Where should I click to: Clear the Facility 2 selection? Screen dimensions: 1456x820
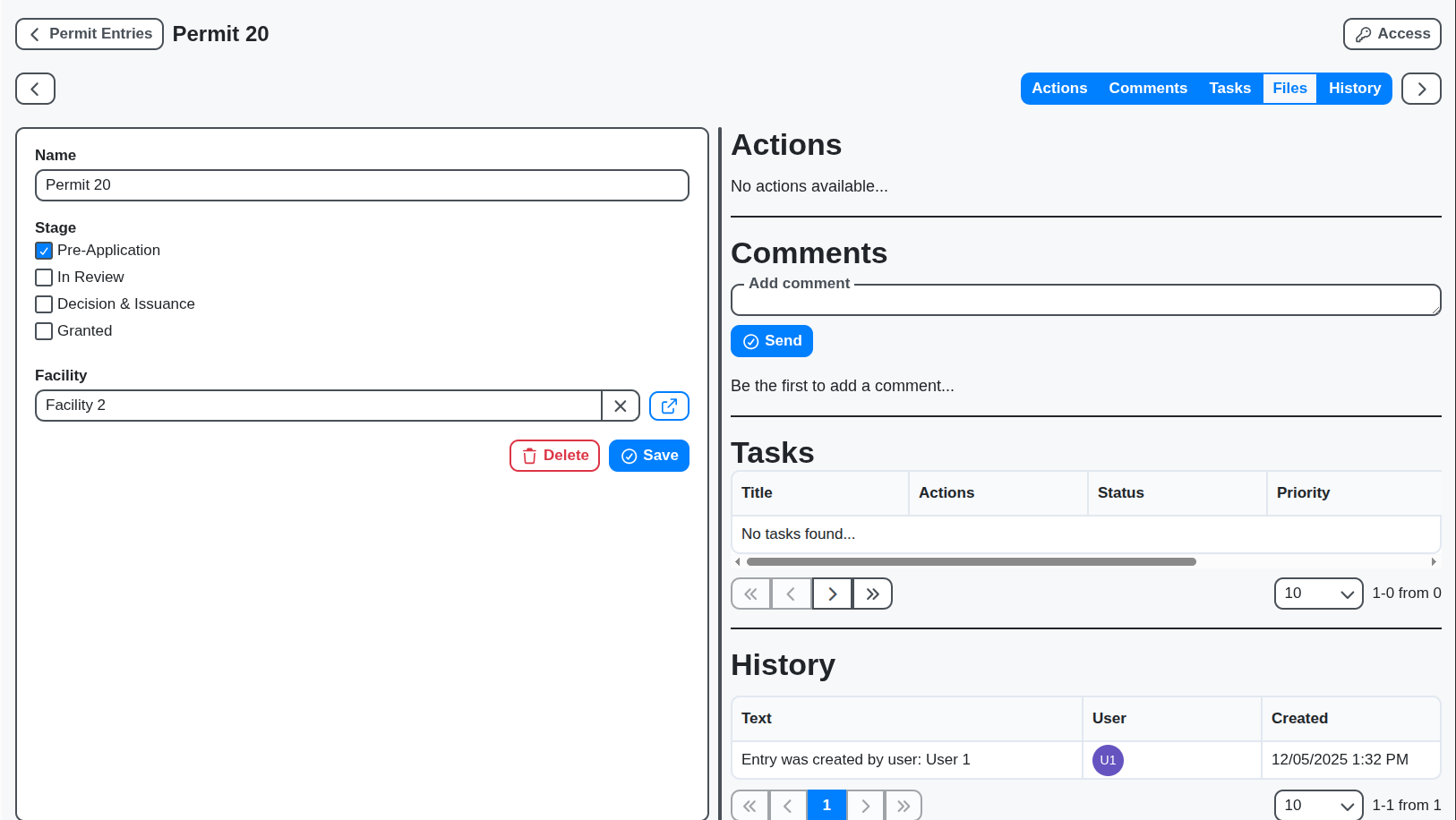pos(620,406)
